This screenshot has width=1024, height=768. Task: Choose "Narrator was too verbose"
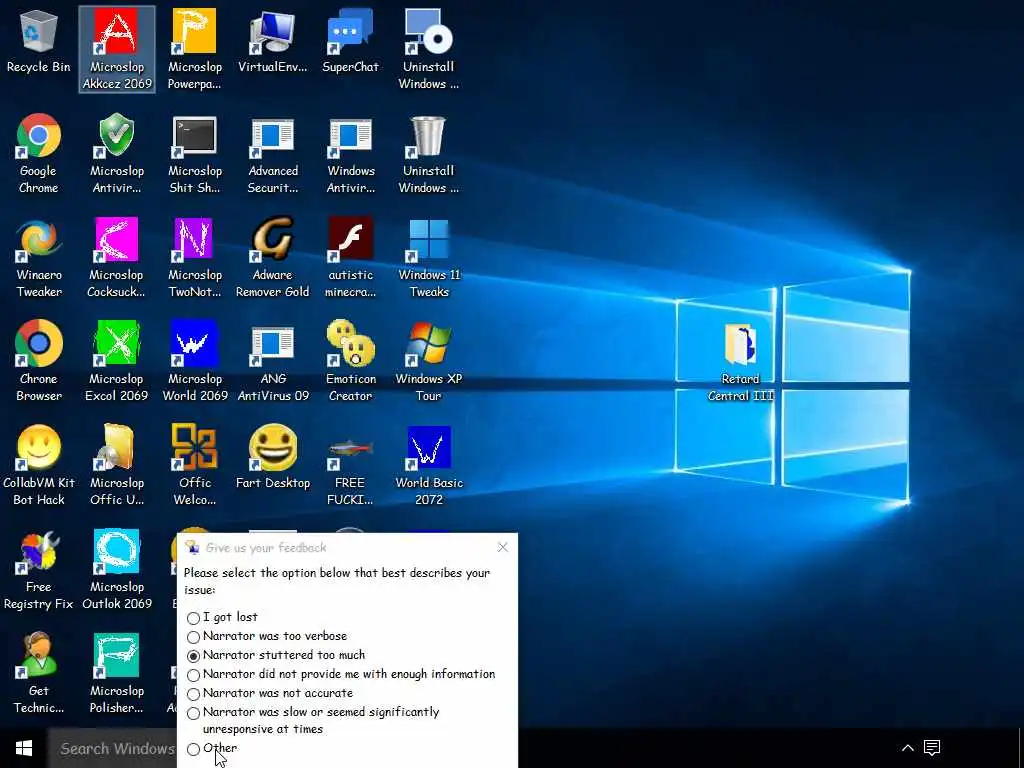coord(266,636)
